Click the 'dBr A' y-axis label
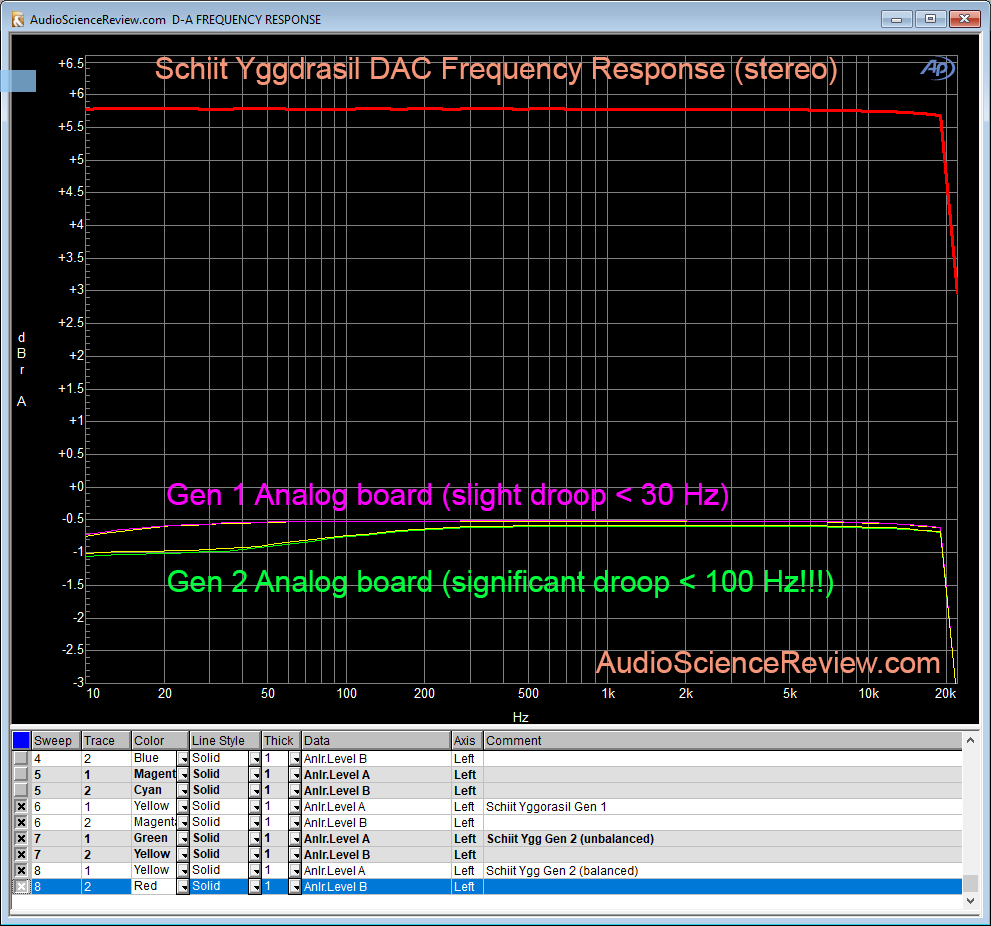Viewport: 991px width, 926px height. click(21, 370)
